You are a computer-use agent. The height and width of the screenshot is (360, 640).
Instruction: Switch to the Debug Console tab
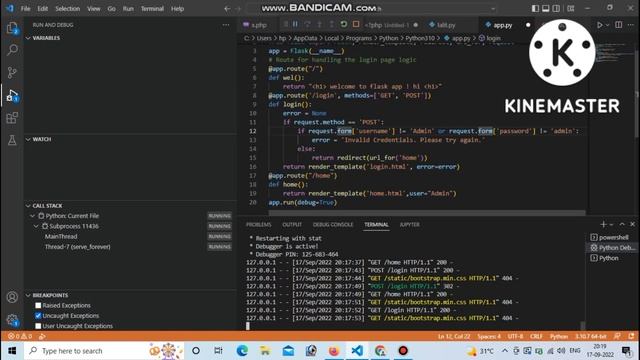[333, 224]
